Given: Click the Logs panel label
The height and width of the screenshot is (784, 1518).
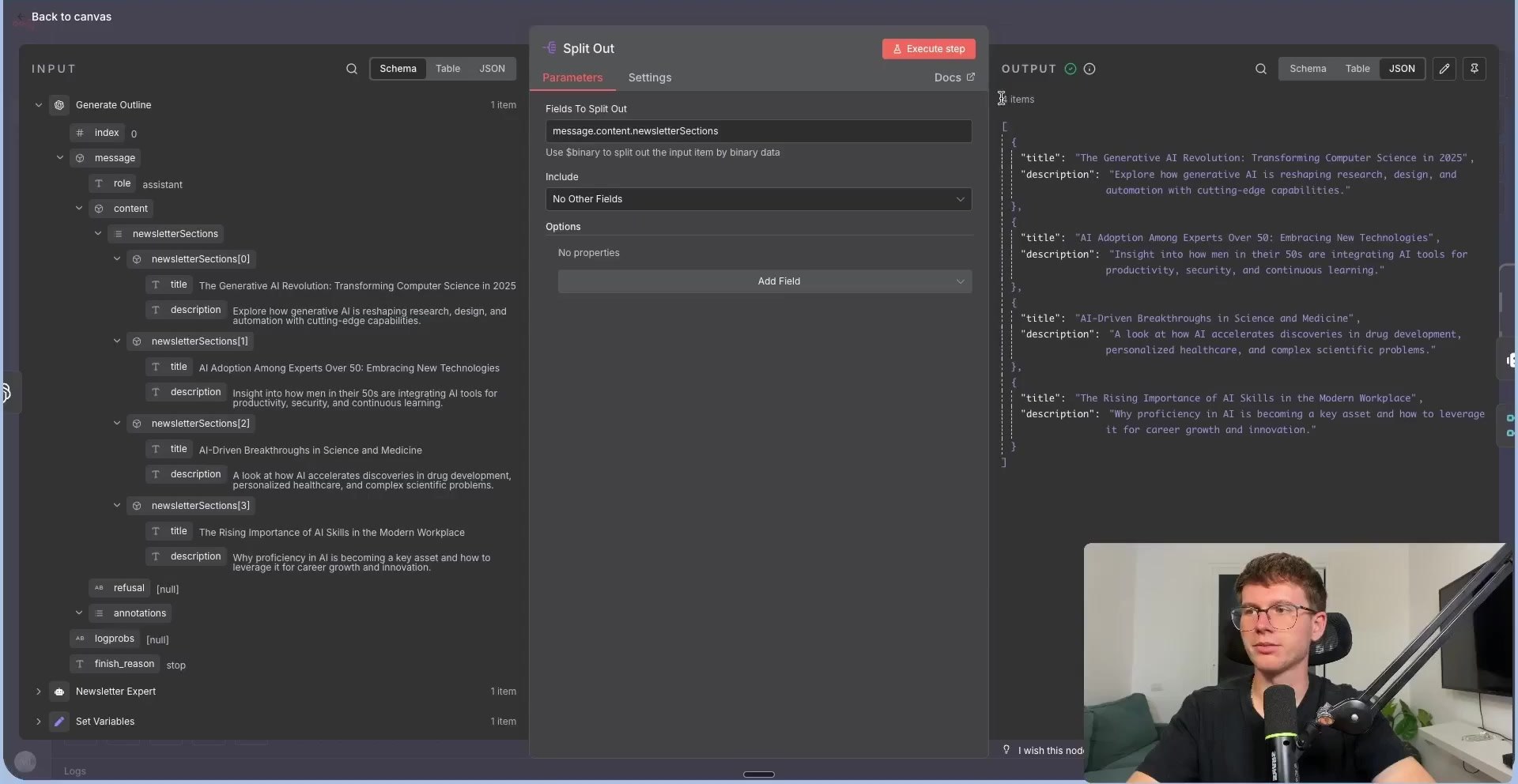Looking at the screenshot, I should [75, 771].
